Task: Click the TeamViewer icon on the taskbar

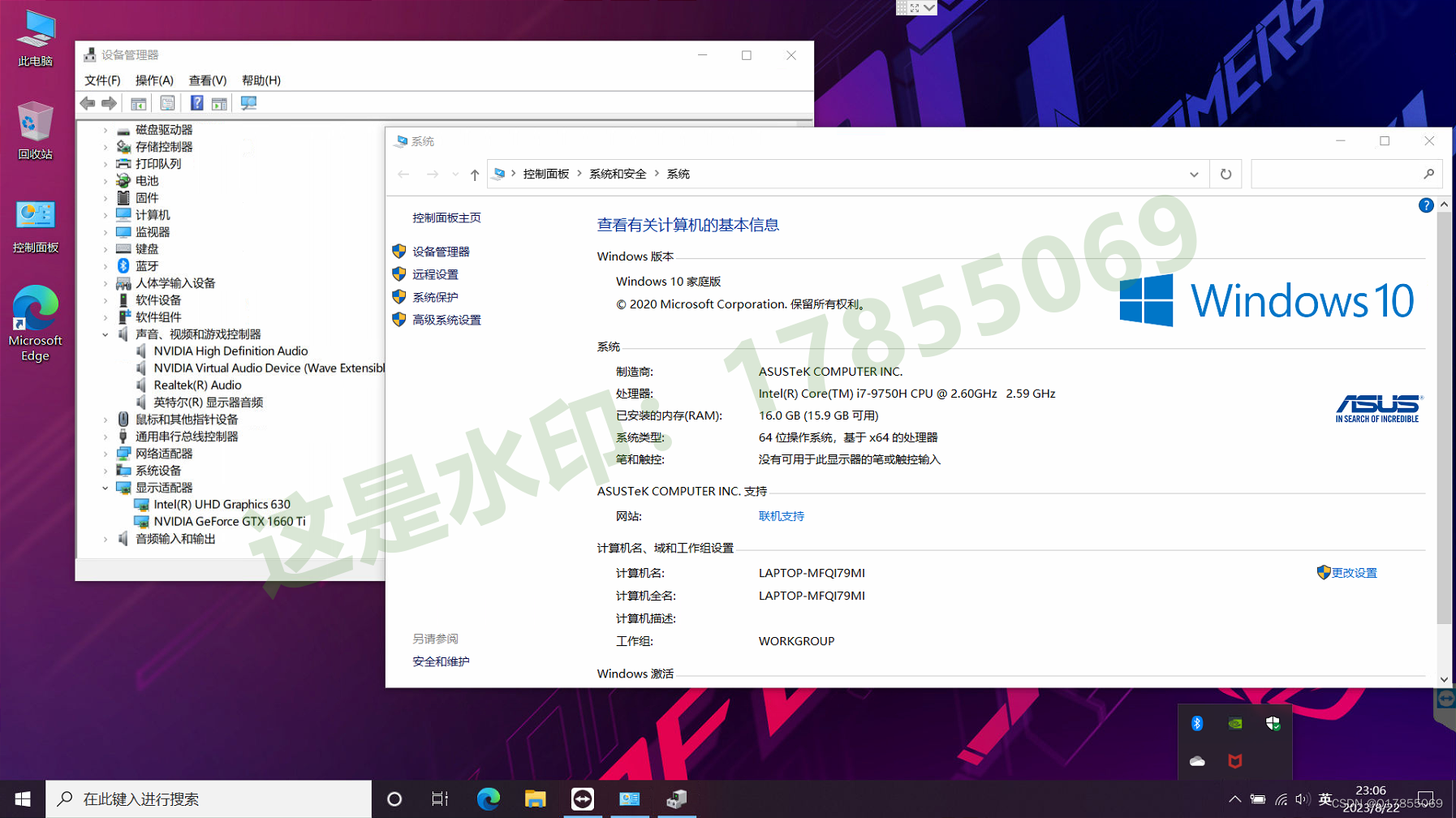Action: [x=582, y=799]
